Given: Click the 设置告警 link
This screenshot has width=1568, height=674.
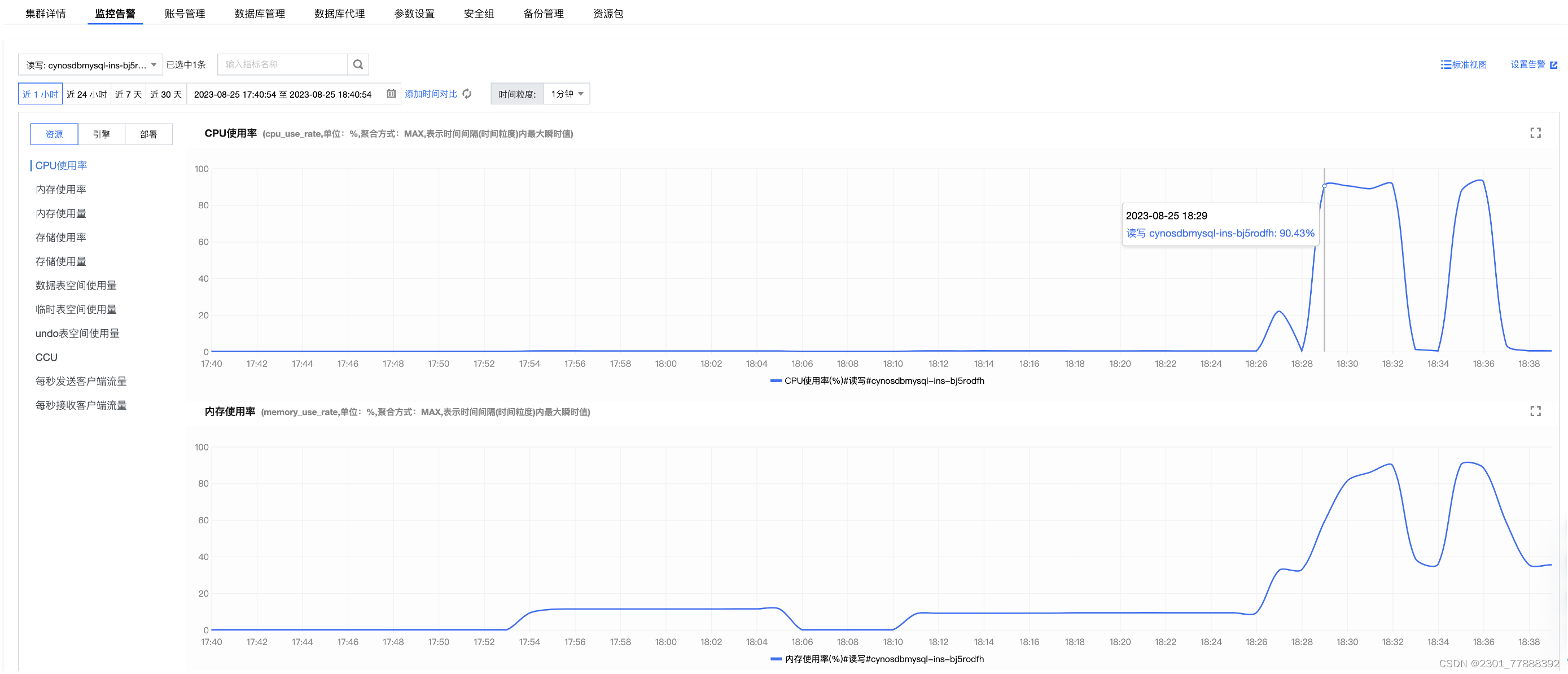Looking at the screenshot, I should tap(1528, 64).
